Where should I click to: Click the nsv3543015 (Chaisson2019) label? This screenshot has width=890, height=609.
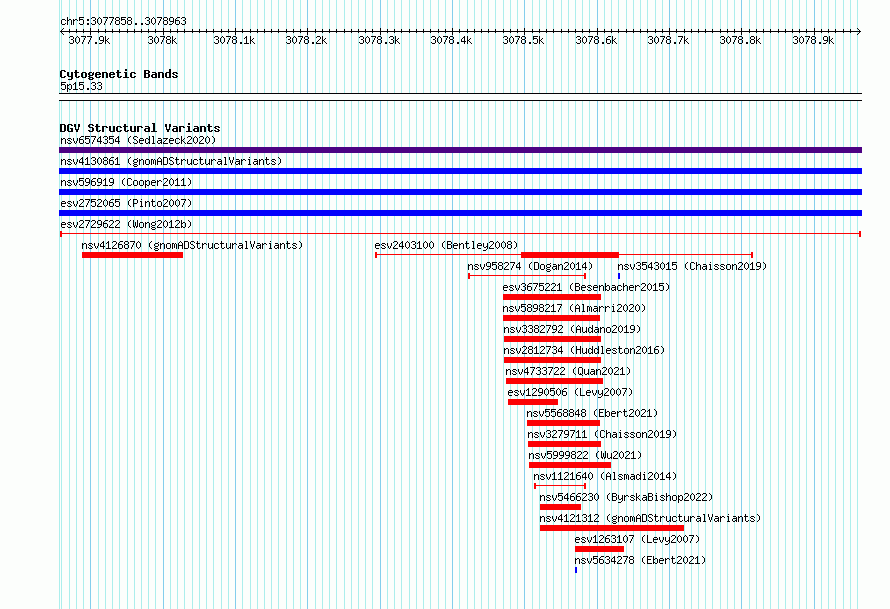click(x=692, y=266)
